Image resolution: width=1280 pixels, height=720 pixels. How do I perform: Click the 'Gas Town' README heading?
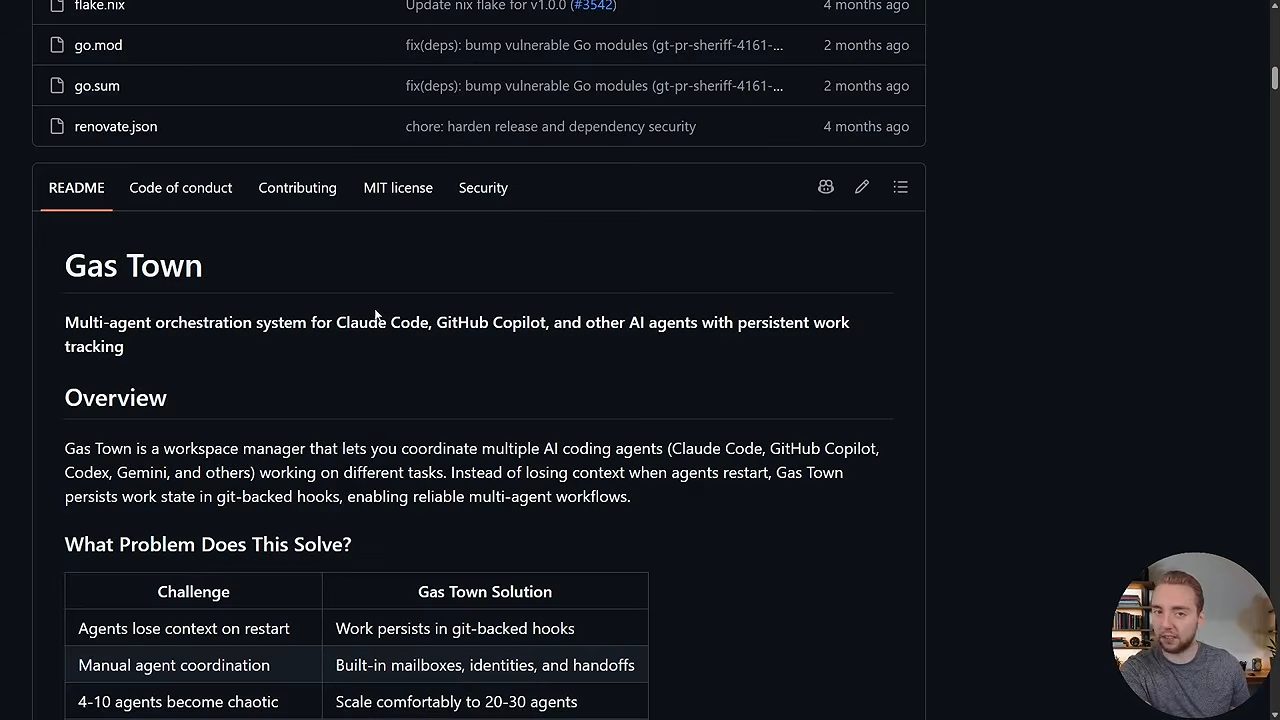pos(134,265)
